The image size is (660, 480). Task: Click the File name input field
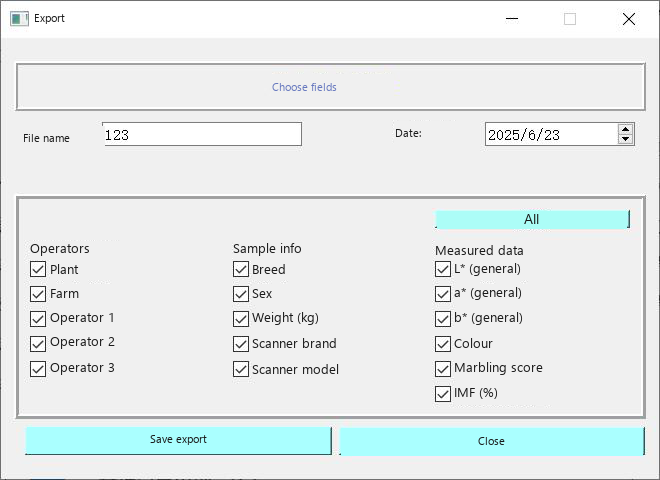click(202, 134)
